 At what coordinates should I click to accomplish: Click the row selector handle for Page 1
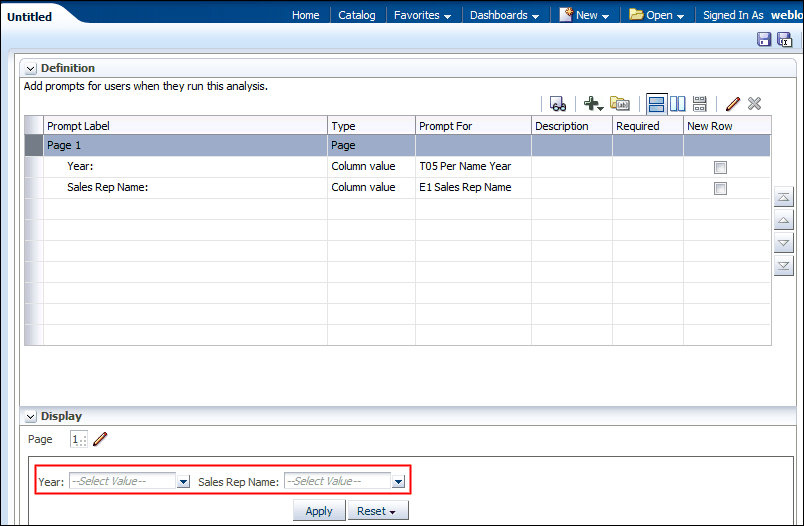click(34, 146)
